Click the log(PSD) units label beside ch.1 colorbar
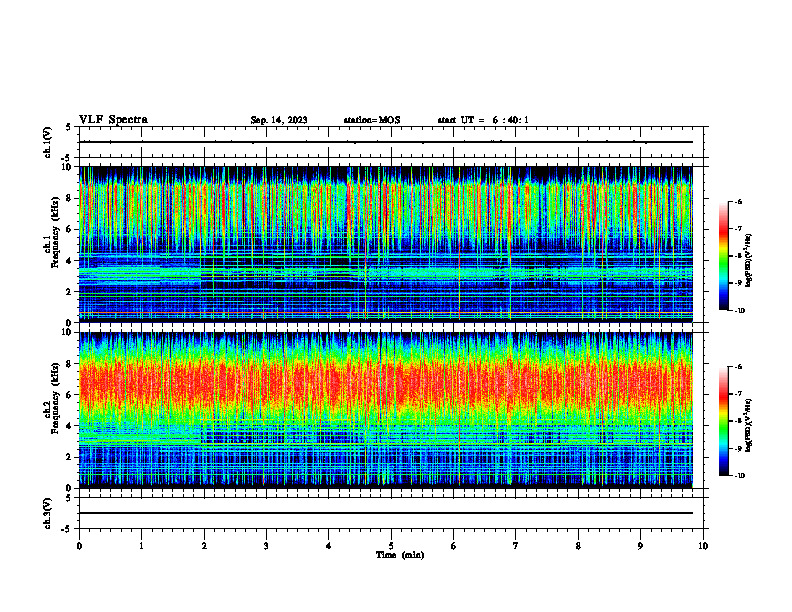 [x=749, y=261]
